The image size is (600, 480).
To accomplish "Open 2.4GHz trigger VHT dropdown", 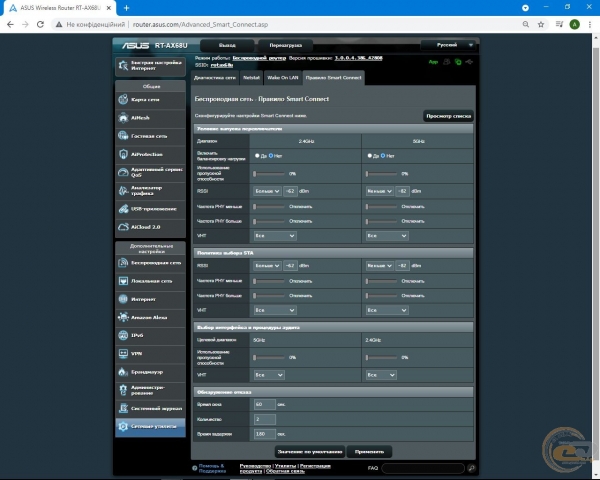I will (x=275, y=236).
